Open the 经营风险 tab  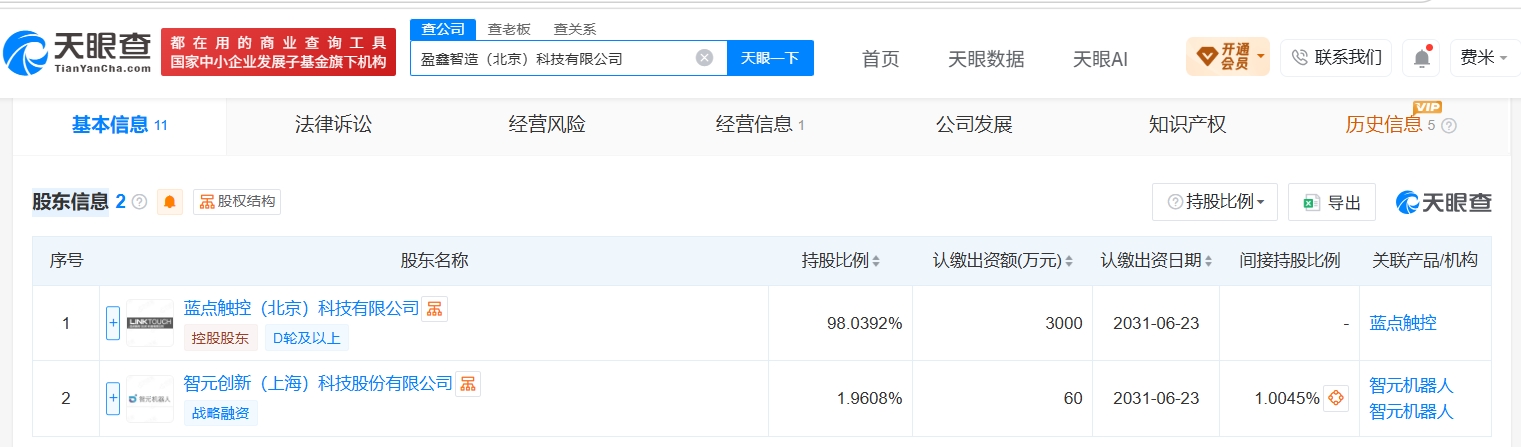click(x=547, y=125)
